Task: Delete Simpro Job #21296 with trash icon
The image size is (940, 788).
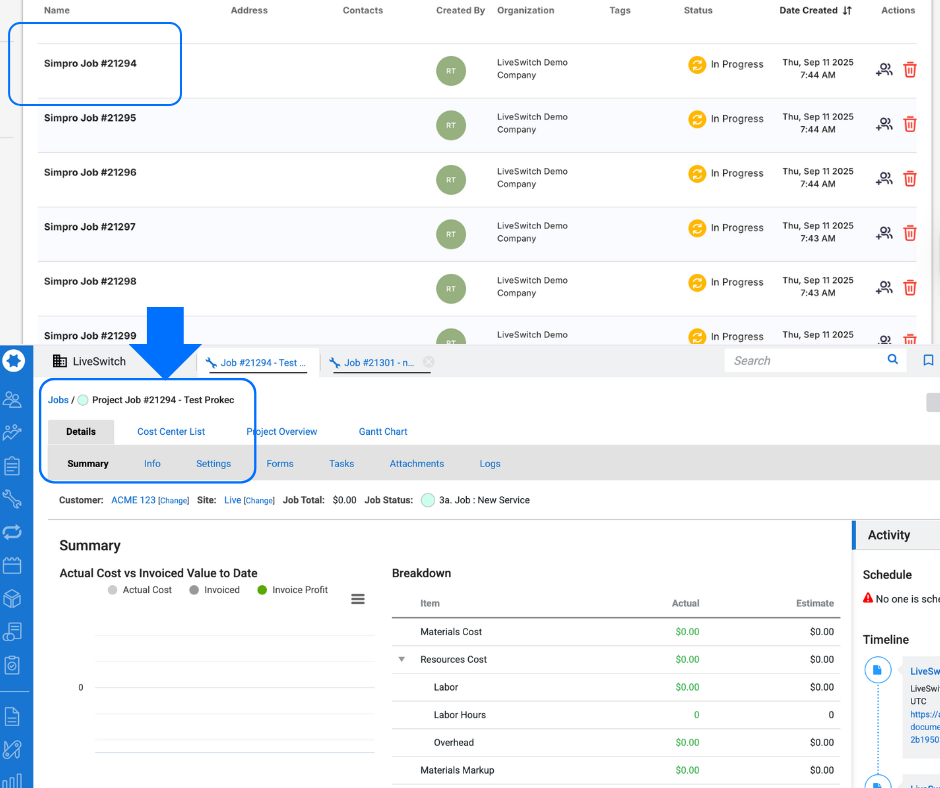Action: pos(909,179)
